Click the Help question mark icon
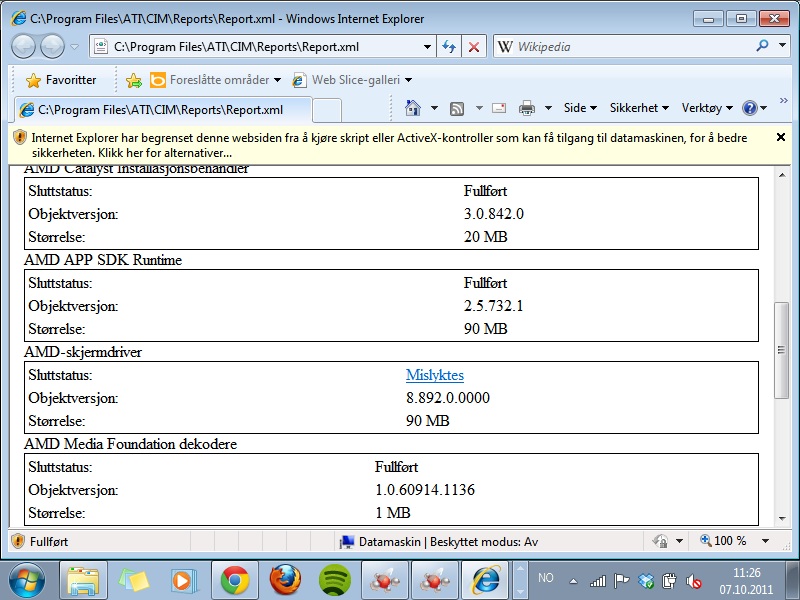 tap(749, 108)
